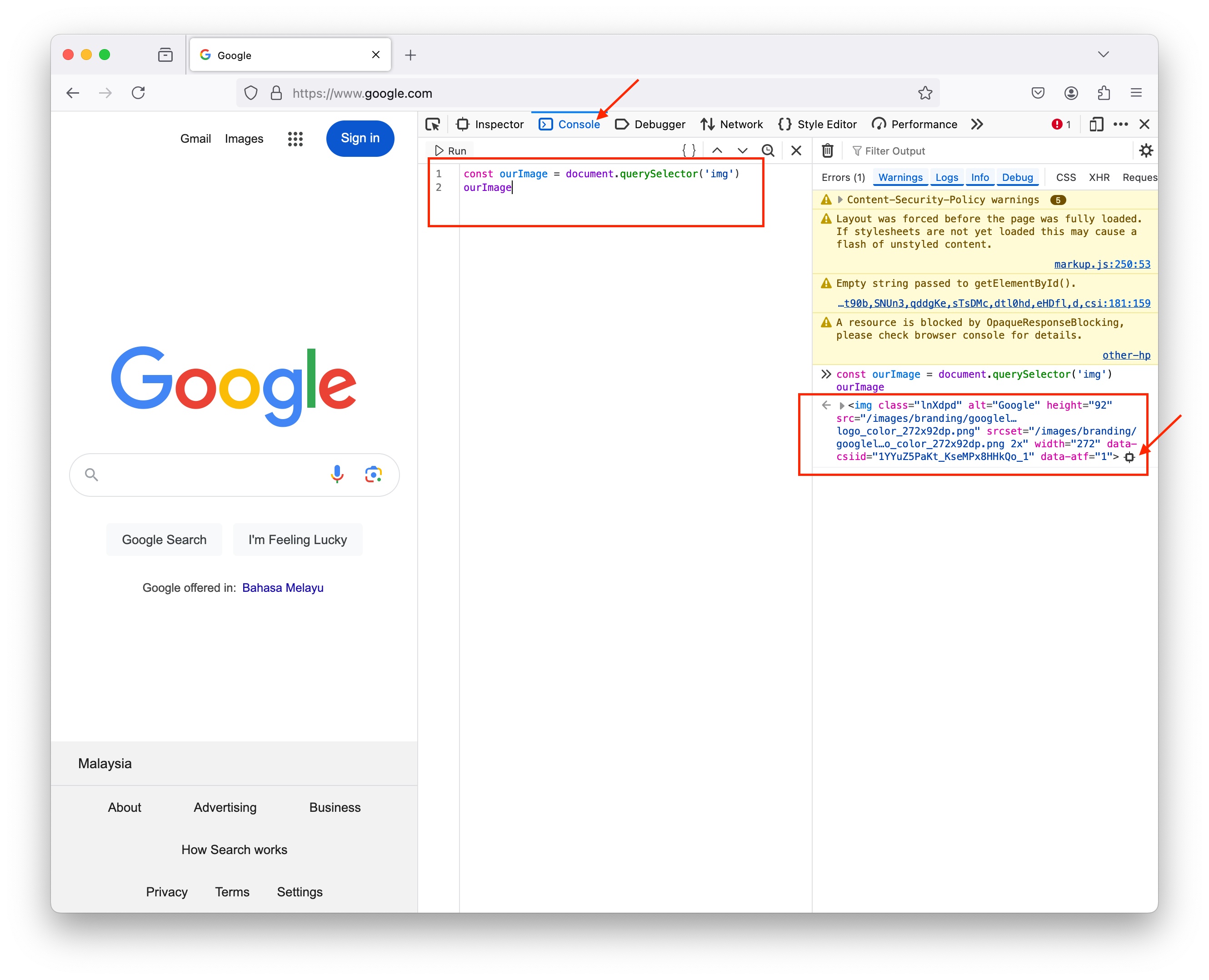Start voice search with microphone icon
Image resolution: width=1209 pixels, height=980 pixels.
pyautogui.click(x=337, y=474)
